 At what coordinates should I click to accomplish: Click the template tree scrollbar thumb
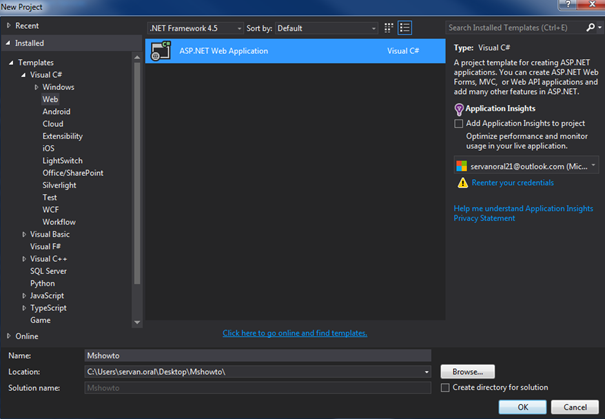point(137,174)
